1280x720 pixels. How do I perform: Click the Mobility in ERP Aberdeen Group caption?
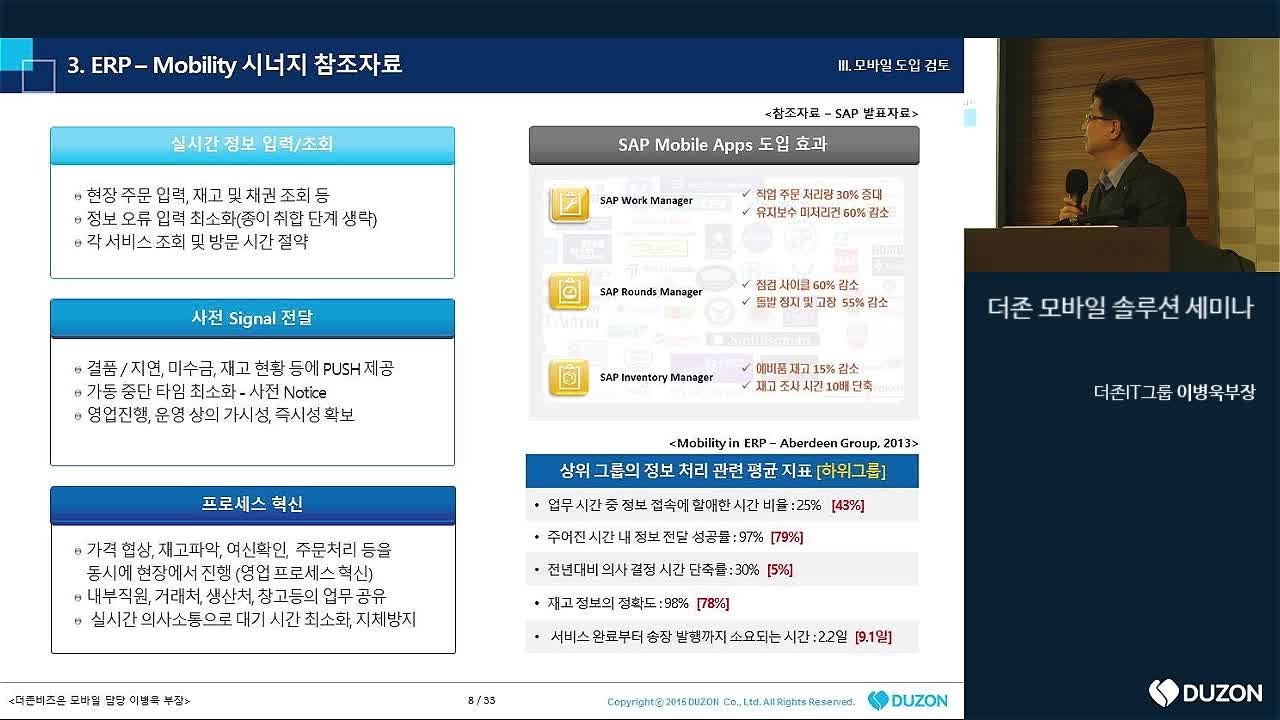click(793, 443)
